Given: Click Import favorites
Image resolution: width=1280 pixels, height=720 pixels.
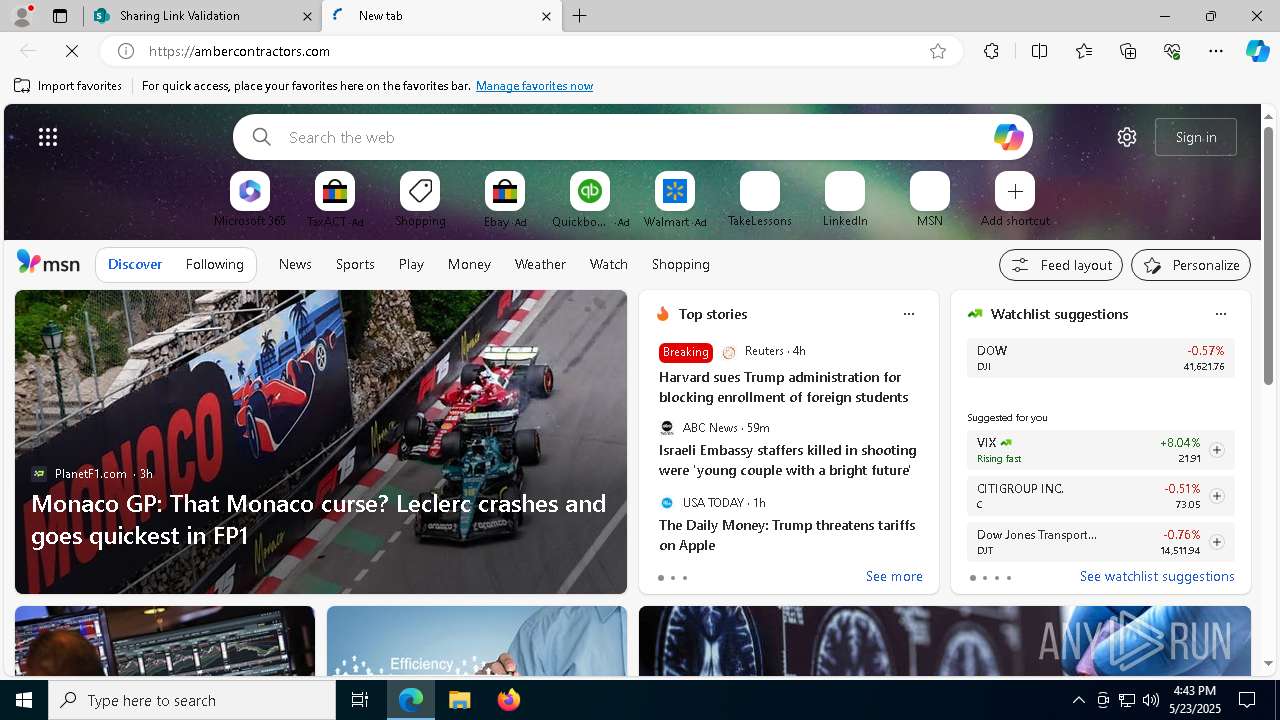Looking at the screenshot, I should (68, 86).
